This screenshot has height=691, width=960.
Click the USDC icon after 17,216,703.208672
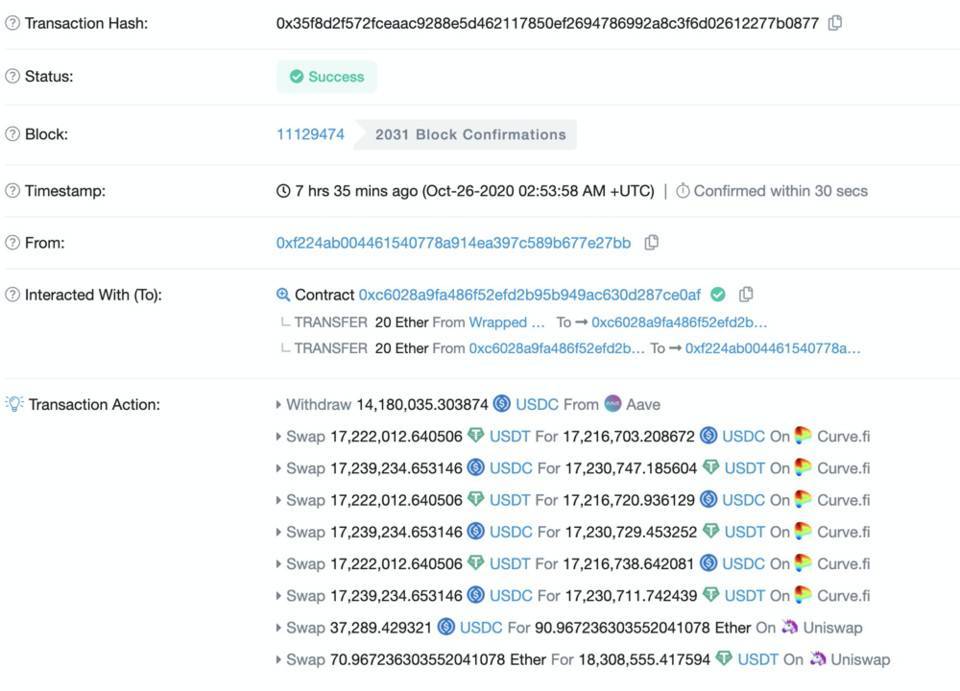click(708, 436)
